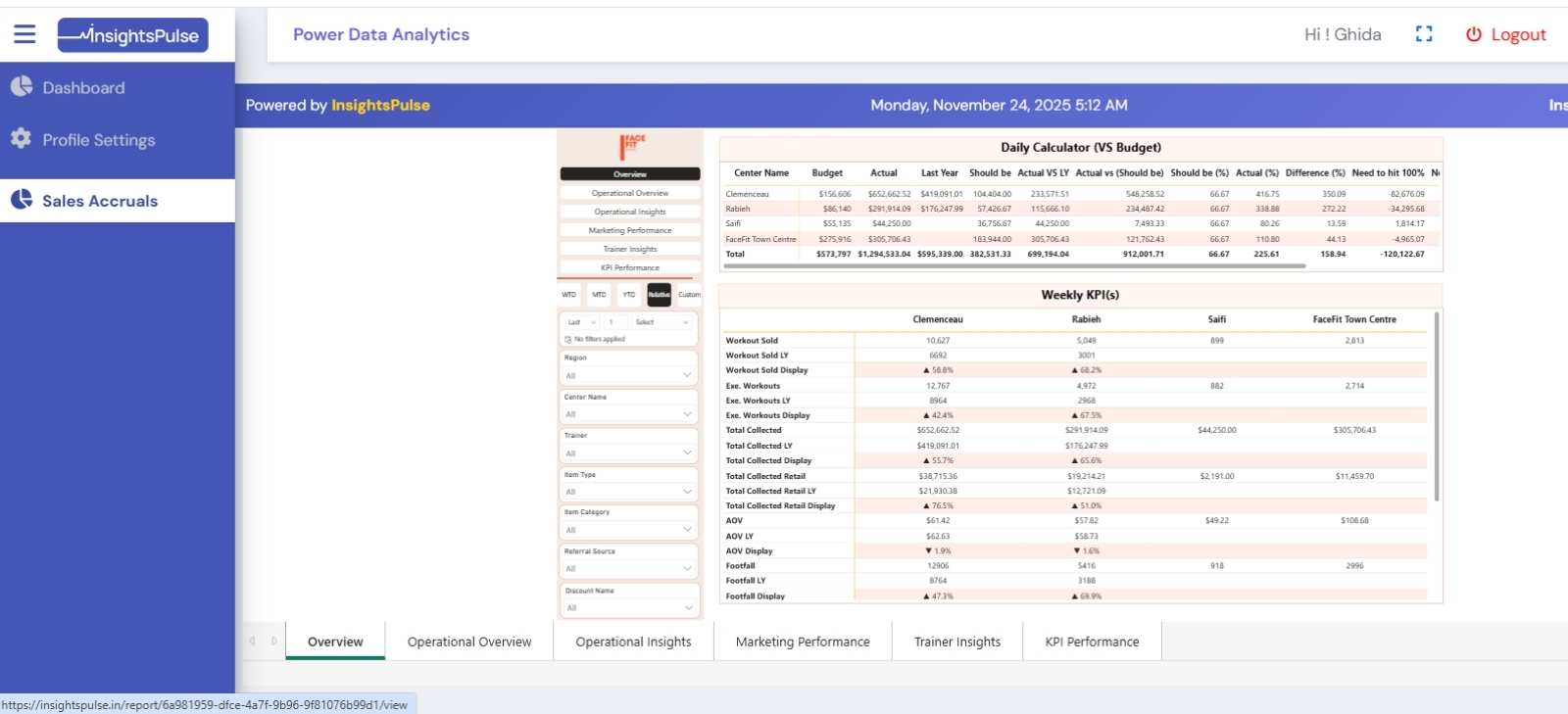
Task: Click the Face Fit logo in report
Action: 631,146
